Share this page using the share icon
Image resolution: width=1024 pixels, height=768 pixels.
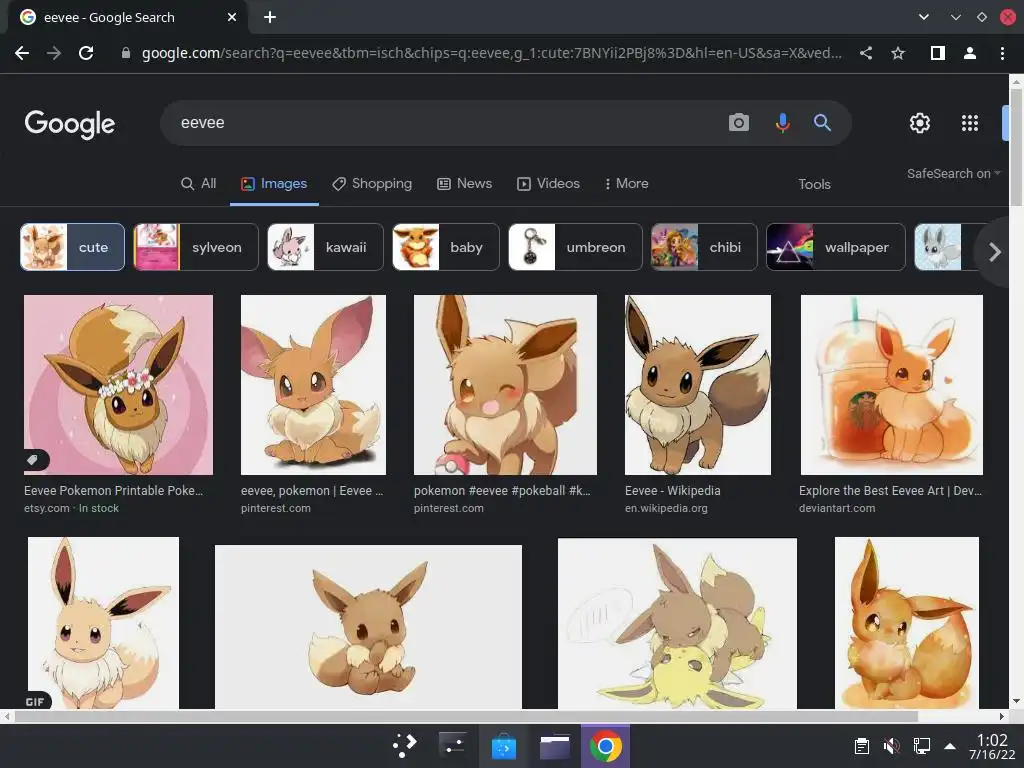(866, 53)
